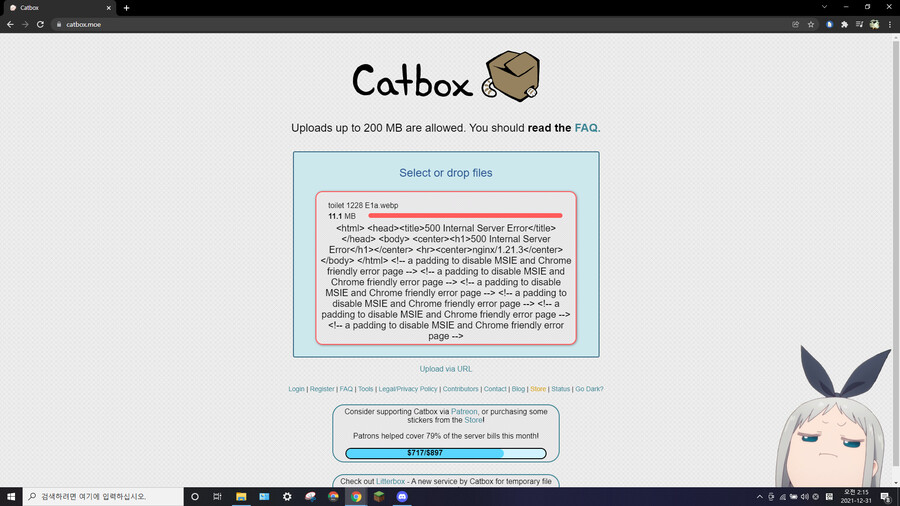The width and height of the screenshot is (900, 506).
Task: Reload the catbox.moe page
Action: (x=40, y=24)
